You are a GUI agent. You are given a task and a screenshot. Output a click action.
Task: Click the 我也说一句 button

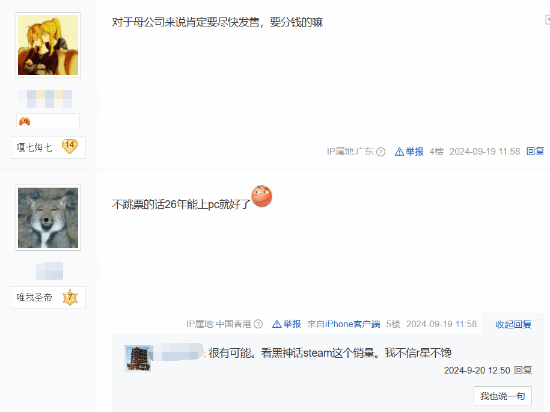(502, 396)
